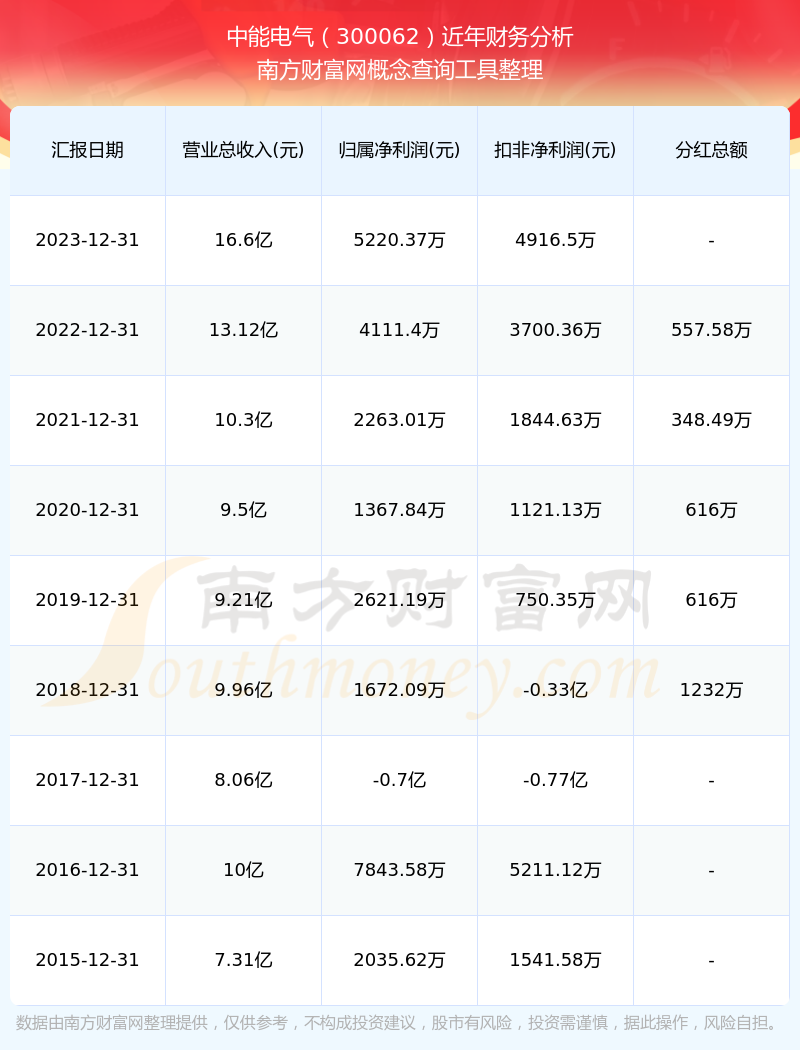Viewport: 800px width, 1050px height.
Task: Click the 分红总额 column header
Action: click(x=711, y=150)
